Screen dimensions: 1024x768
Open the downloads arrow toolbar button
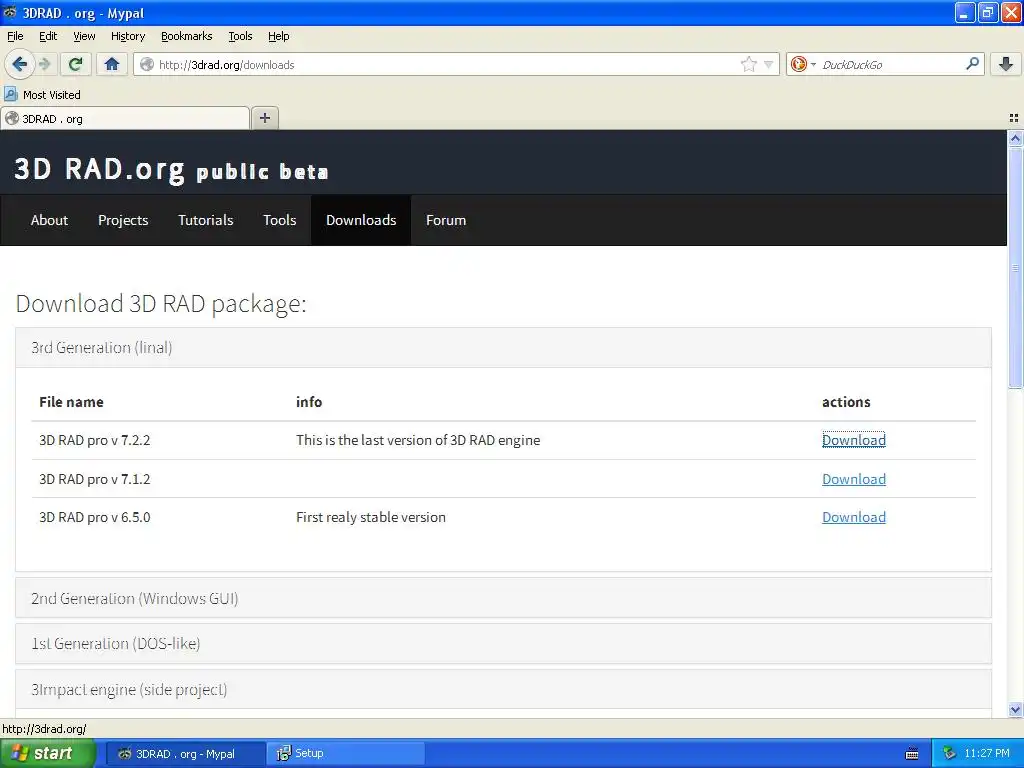(x=1006, y=64)
